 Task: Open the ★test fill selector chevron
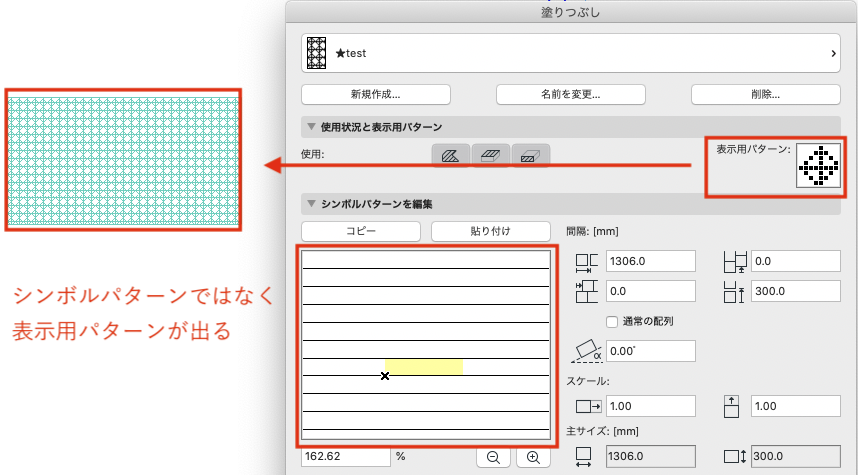click(833, 54)
